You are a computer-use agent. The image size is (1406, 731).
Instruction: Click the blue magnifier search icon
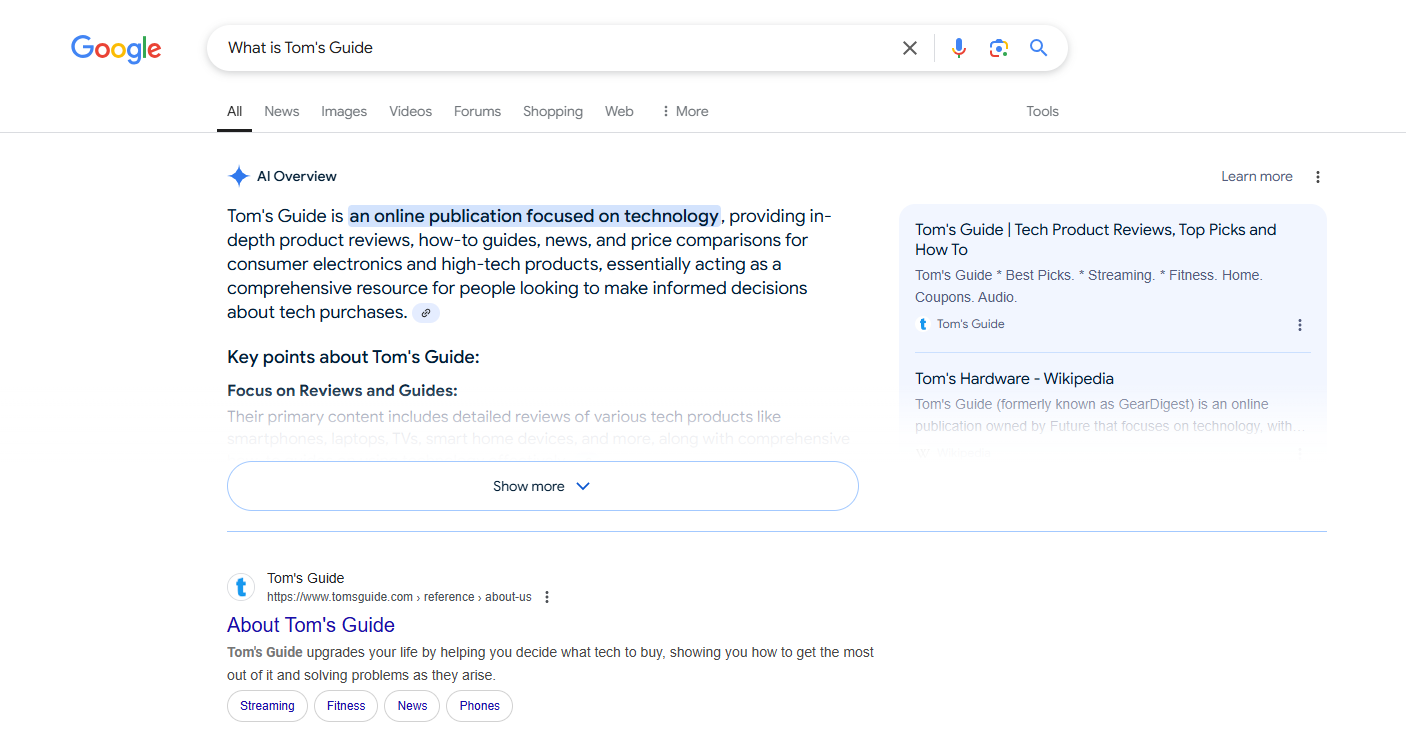[1038, 48]
